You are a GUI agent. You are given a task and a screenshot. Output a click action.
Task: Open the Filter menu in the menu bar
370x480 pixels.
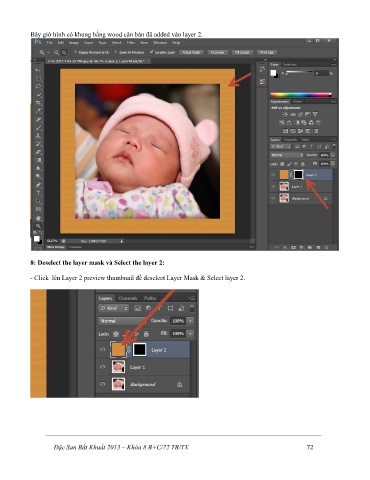(131, 43)
